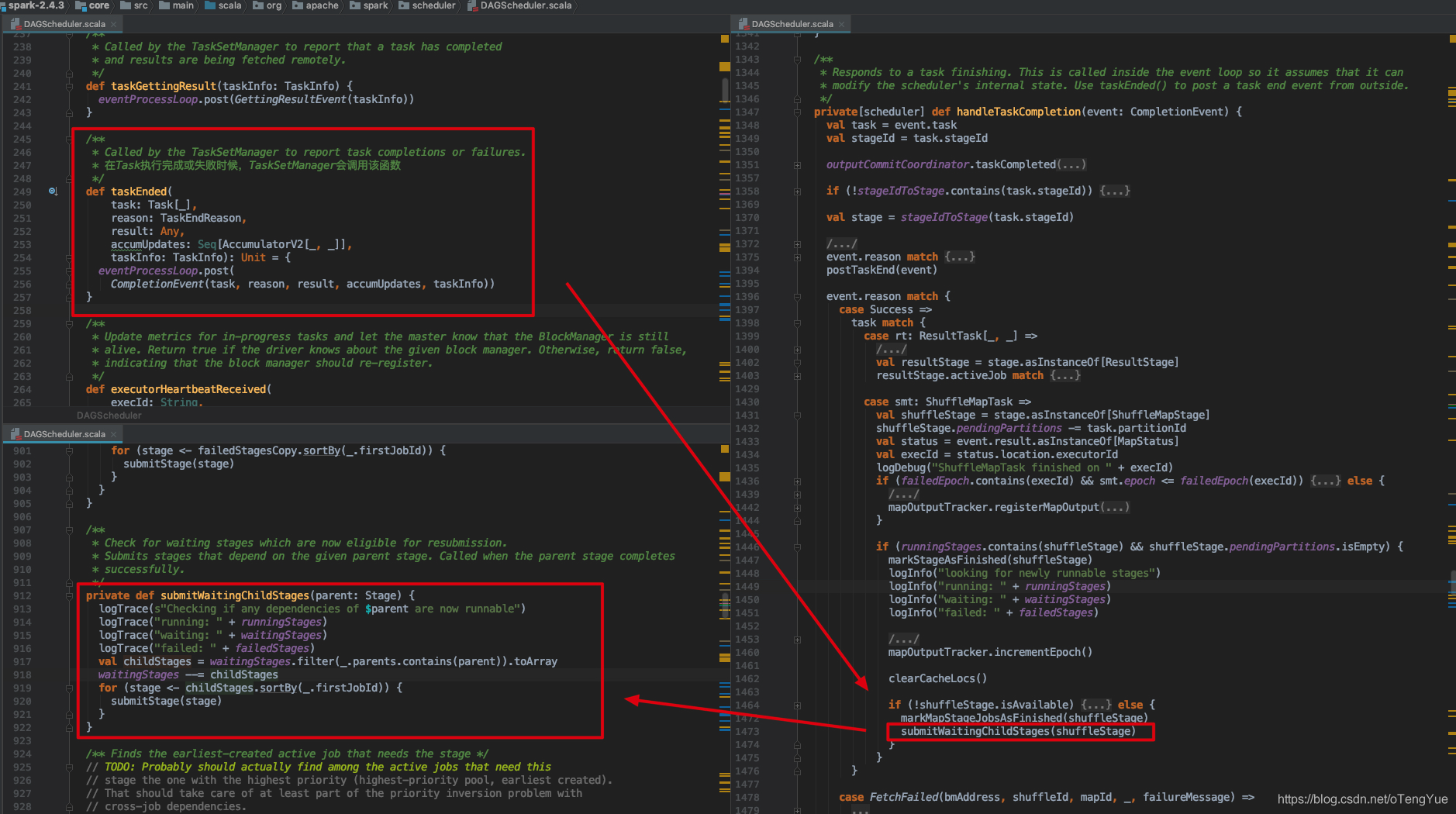Image resolution: width=1456 pixels, height=814 pixels.
Task: Click the DAGScheduler breadcrumb below top-left editor
Action: pos(109,416)
